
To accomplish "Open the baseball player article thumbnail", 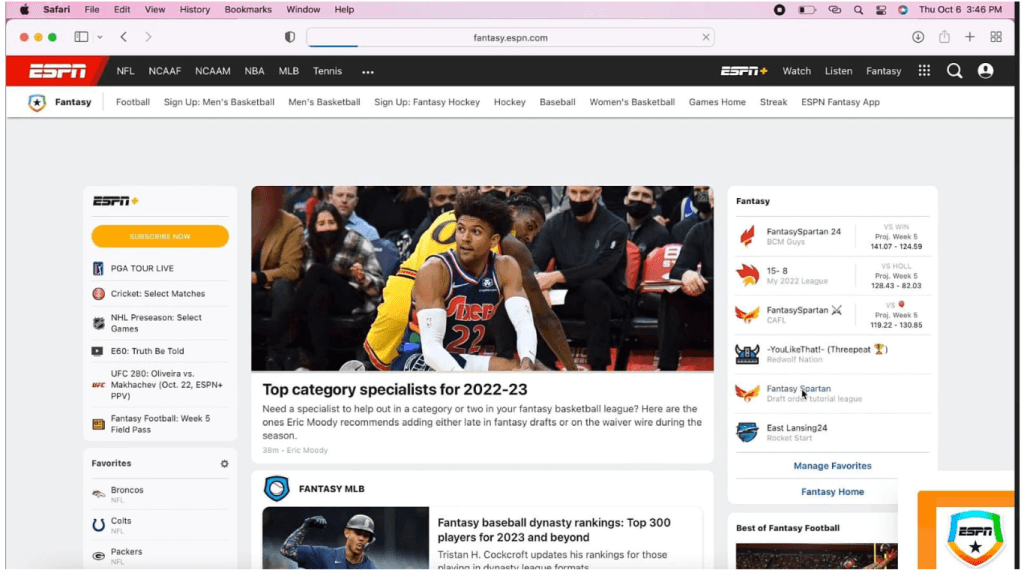I will [x=345, y=538].
